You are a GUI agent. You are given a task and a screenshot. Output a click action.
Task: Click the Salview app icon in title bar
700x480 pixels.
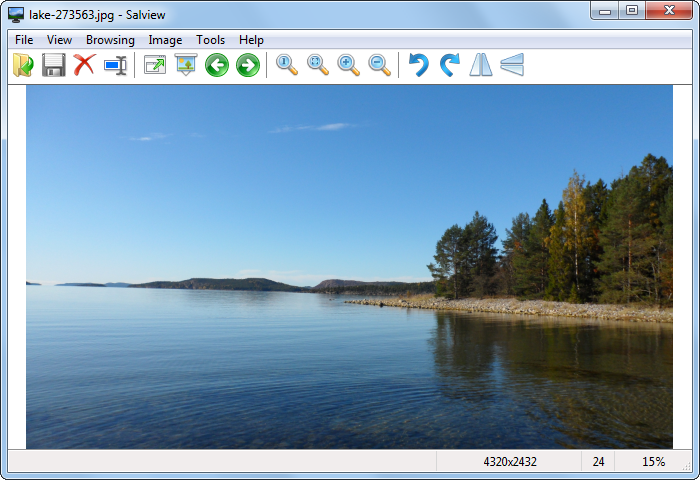tap(16, 14)
